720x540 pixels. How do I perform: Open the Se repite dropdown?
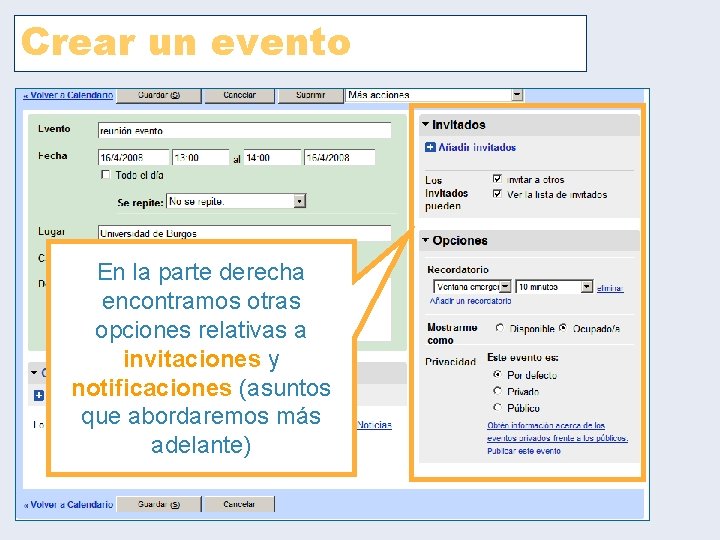[299, 201]
